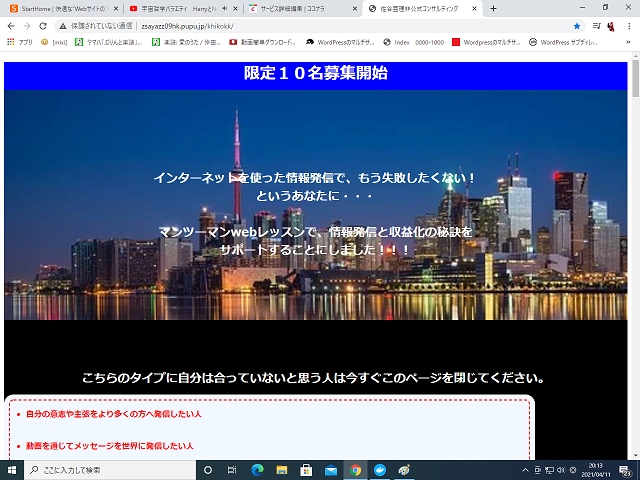
Task: Click the インターネットを使った情報発信で headline text
Action: [x=314, y=178]
